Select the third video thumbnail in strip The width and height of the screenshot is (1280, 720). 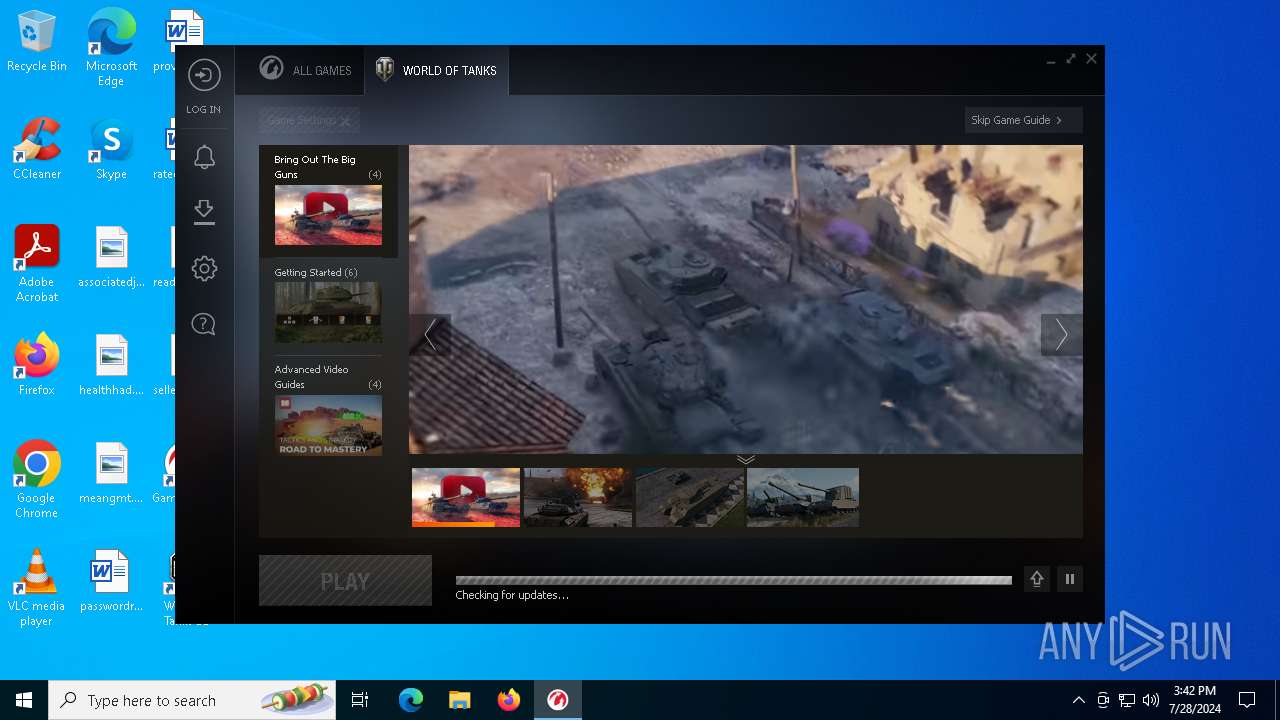[x=690, y=497]
